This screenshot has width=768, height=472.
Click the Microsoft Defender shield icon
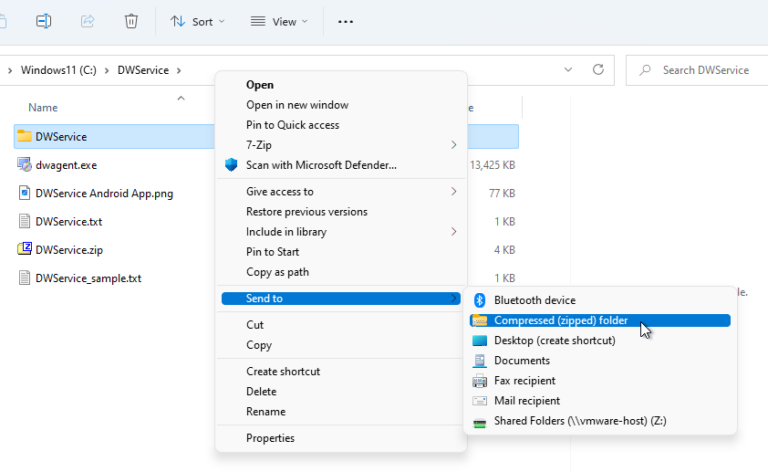click(231, 165)
